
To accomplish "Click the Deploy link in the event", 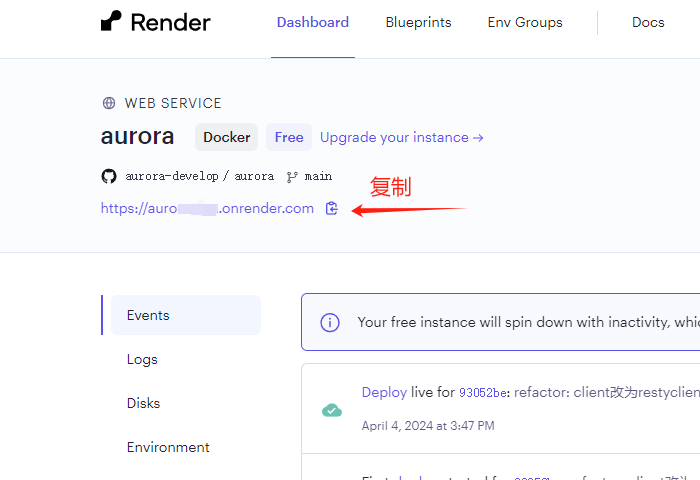I will coord(384,392).
